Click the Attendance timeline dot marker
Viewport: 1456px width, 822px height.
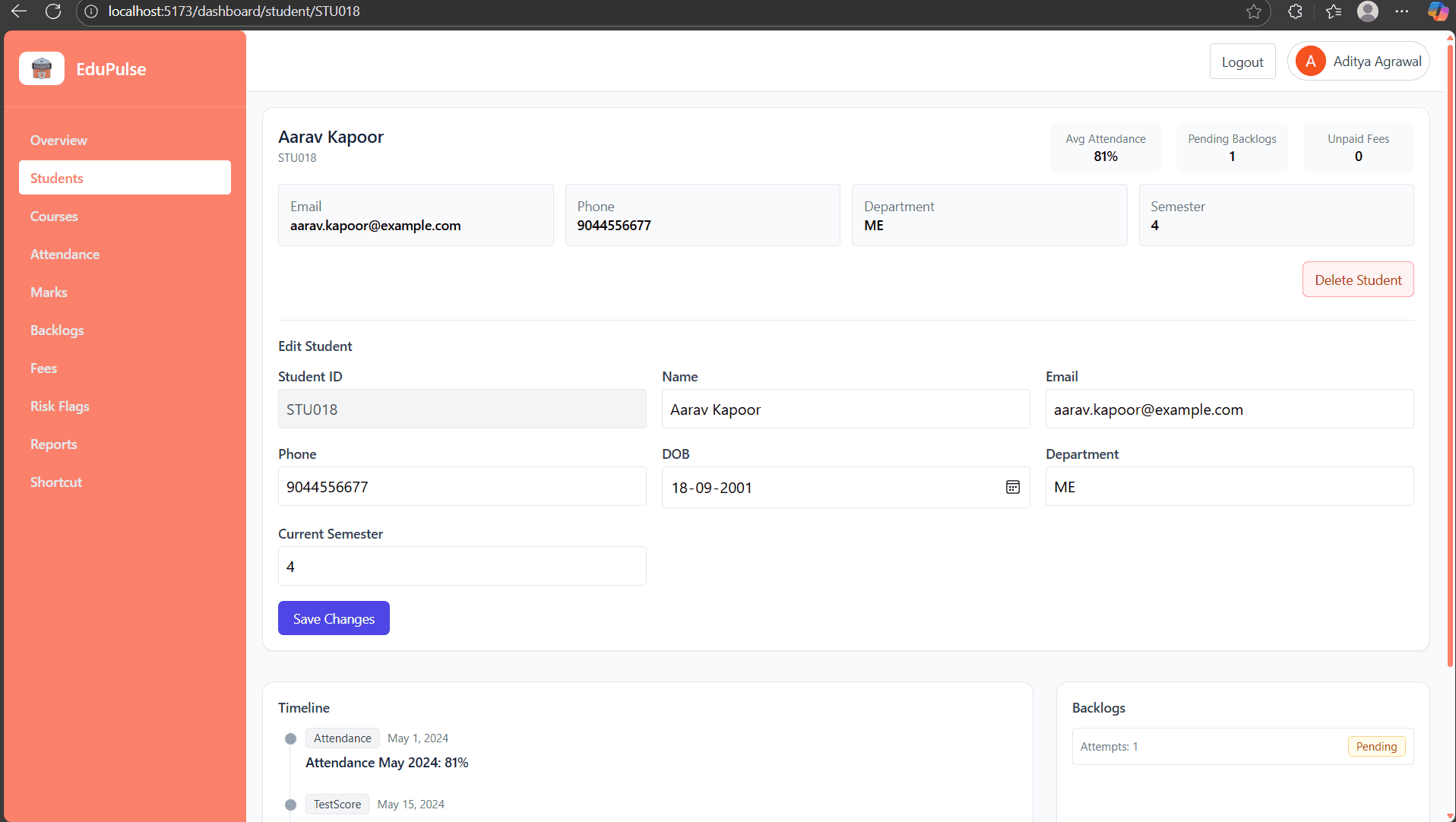pyautogui.click(x=290, y=738)
